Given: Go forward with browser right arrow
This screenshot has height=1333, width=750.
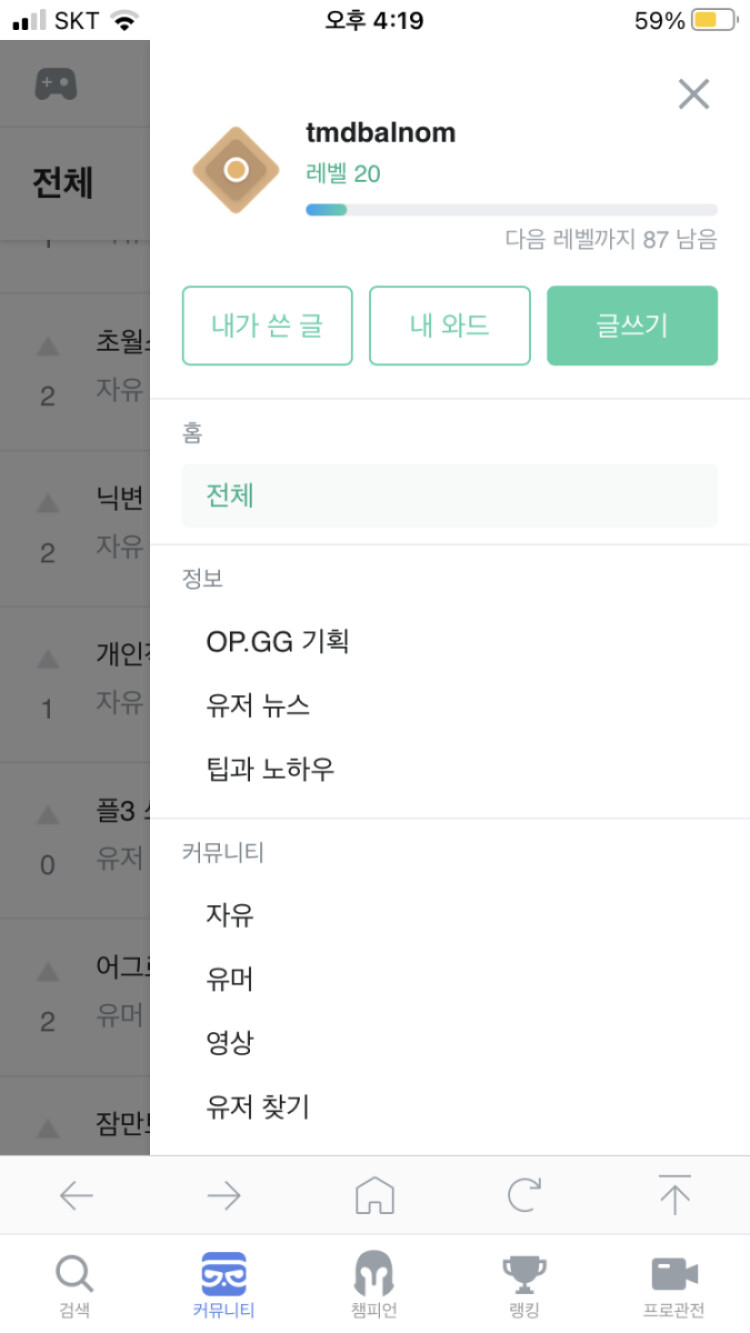Looking at the screenshot, I should coord(224,1195).
